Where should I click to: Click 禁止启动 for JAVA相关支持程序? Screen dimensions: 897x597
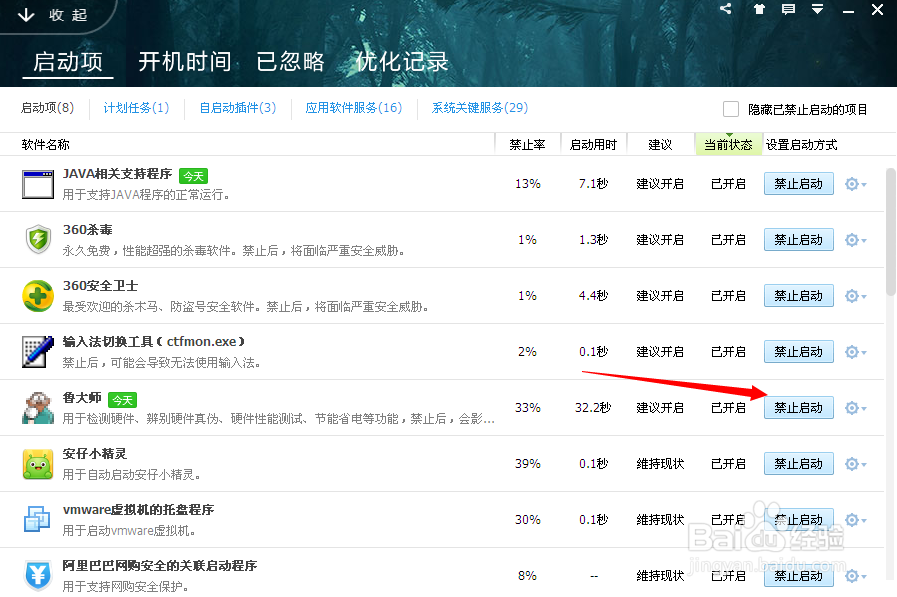coord(799,184)
